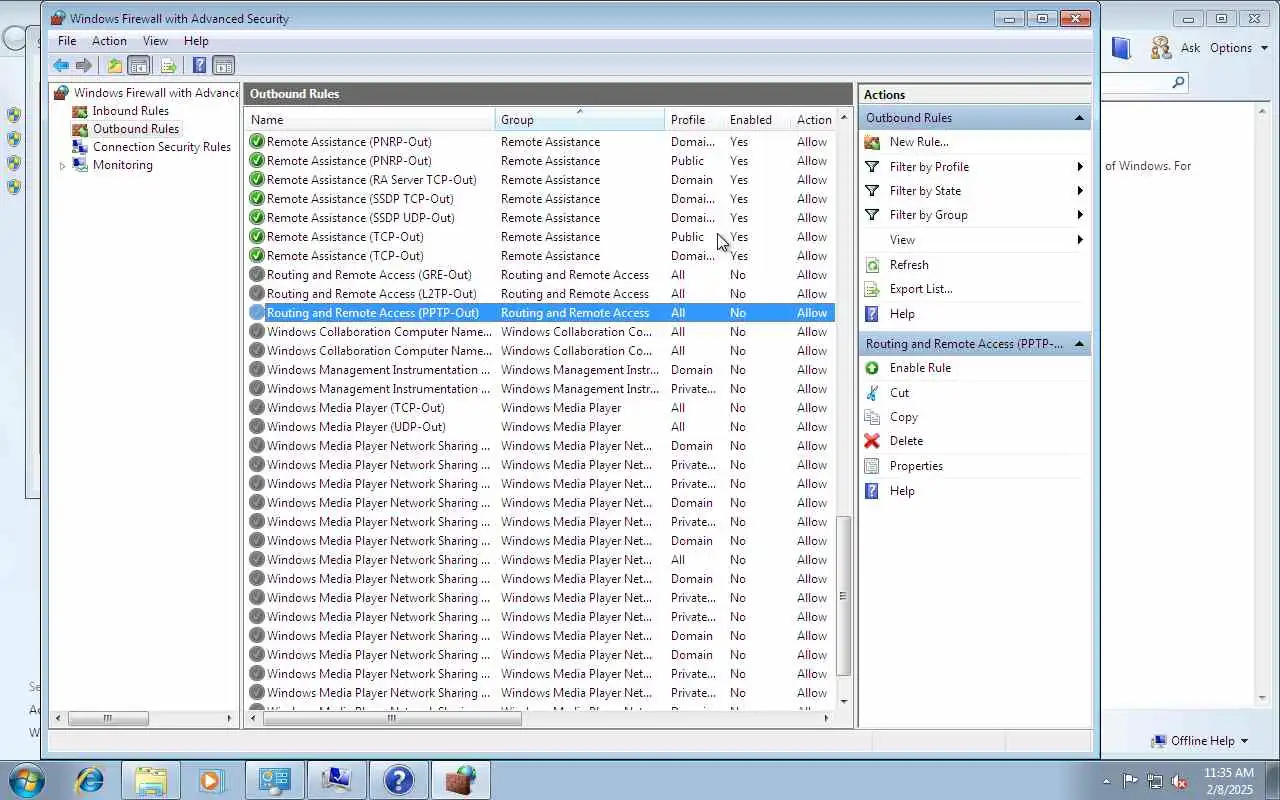The width and height of the screenshot is (1280, 800).
Task: Click grey icon of Windows Media Player (UDP-Out)
Action: [x=257, y=427]
